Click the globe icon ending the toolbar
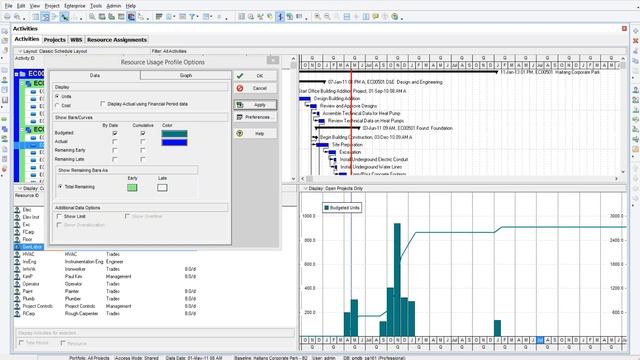Viewport: 640px width, 360px height. click(x=395, y=17)
